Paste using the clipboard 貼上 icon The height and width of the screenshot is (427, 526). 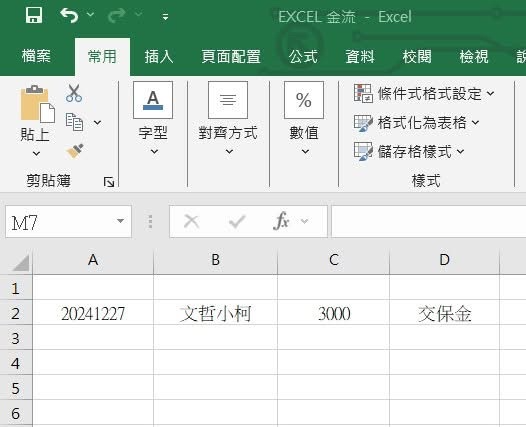(38, 104)
